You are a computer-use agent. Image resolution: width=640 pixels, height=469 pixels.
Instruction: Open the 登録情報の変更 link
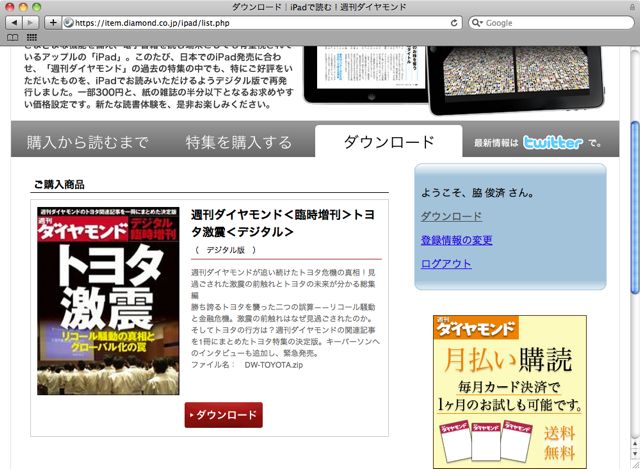(x=456, y=240)
